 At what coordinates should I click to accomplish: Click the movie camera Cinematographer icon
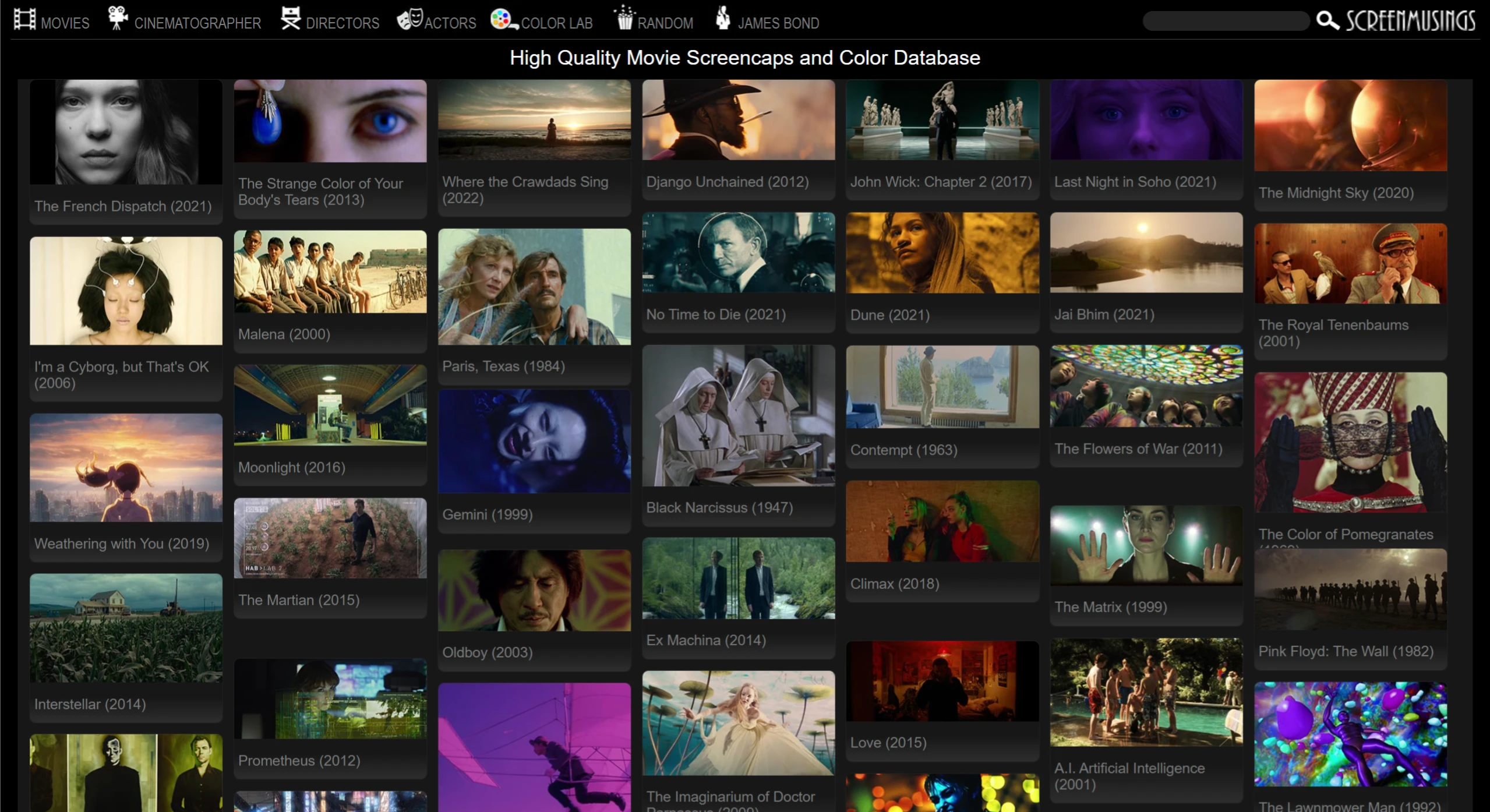point(116,17)
